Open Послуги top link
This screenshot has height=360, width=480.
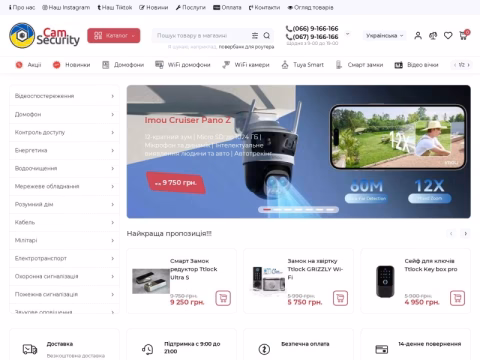click(x=191, y=7)
